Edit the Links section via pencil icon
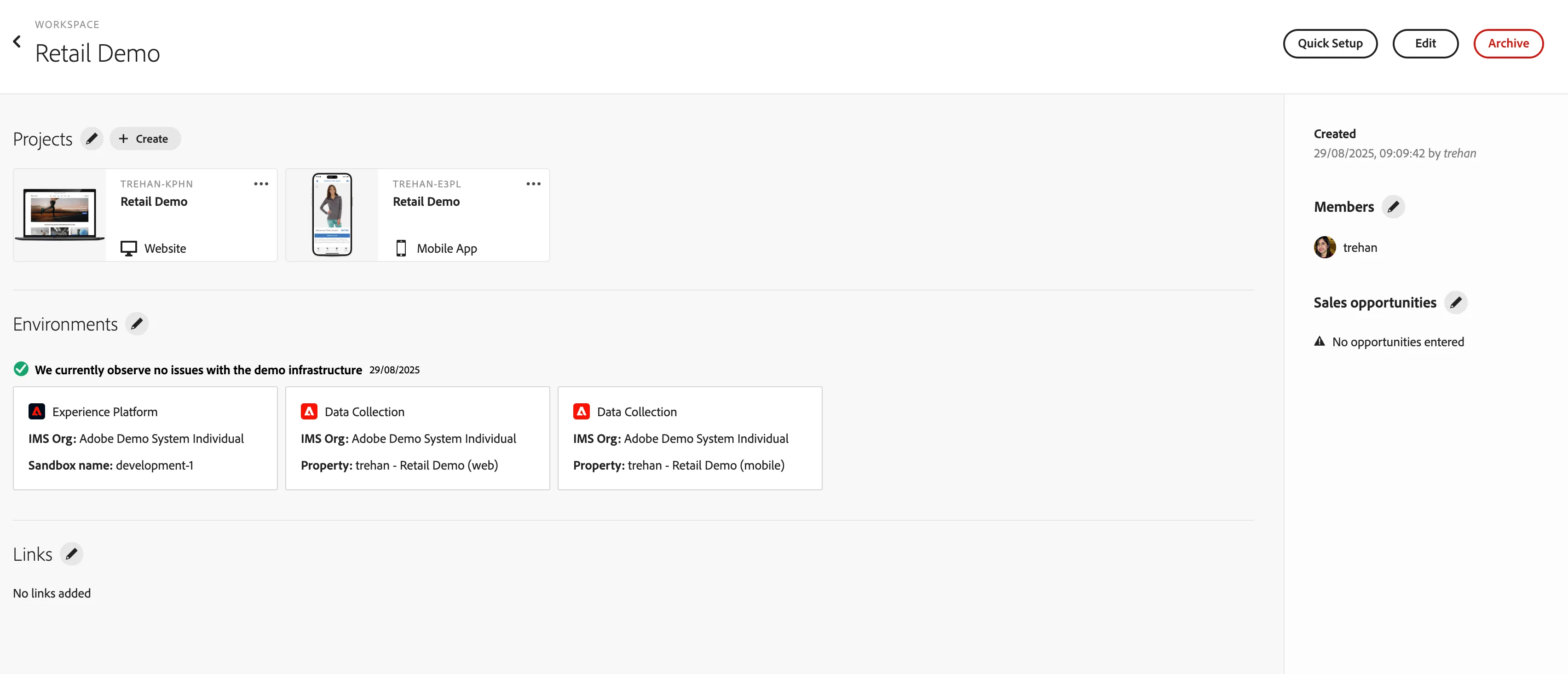This screenshot has height=674, width=1568. click(71, 554)
